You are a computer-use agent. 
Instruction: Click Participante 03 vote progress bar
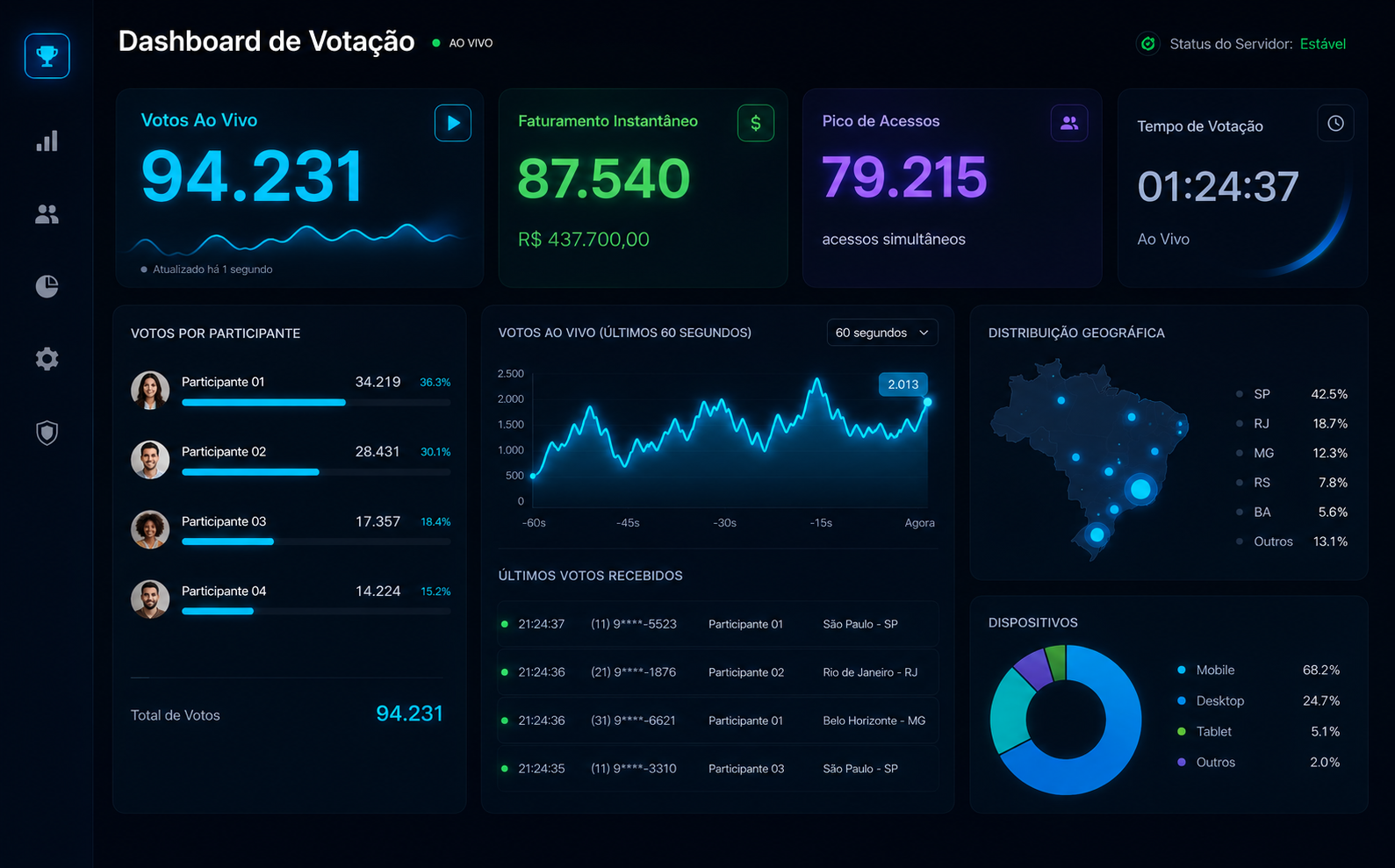point(316,542)
